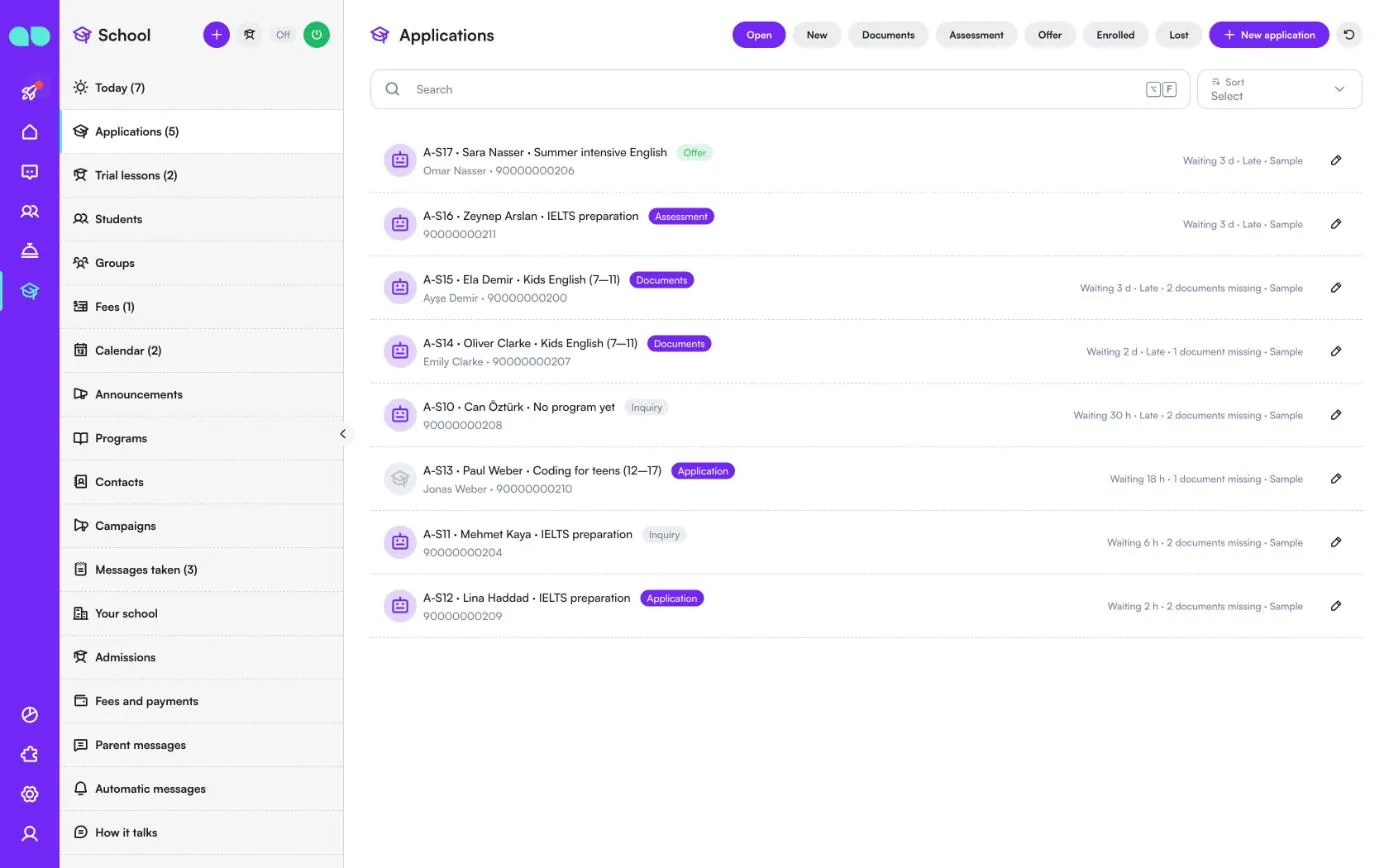Open Groups in the sidebar
Image resolution: width=1389 pixels, height=868 pixels.
pyautogui.click(x=202, y=263)
